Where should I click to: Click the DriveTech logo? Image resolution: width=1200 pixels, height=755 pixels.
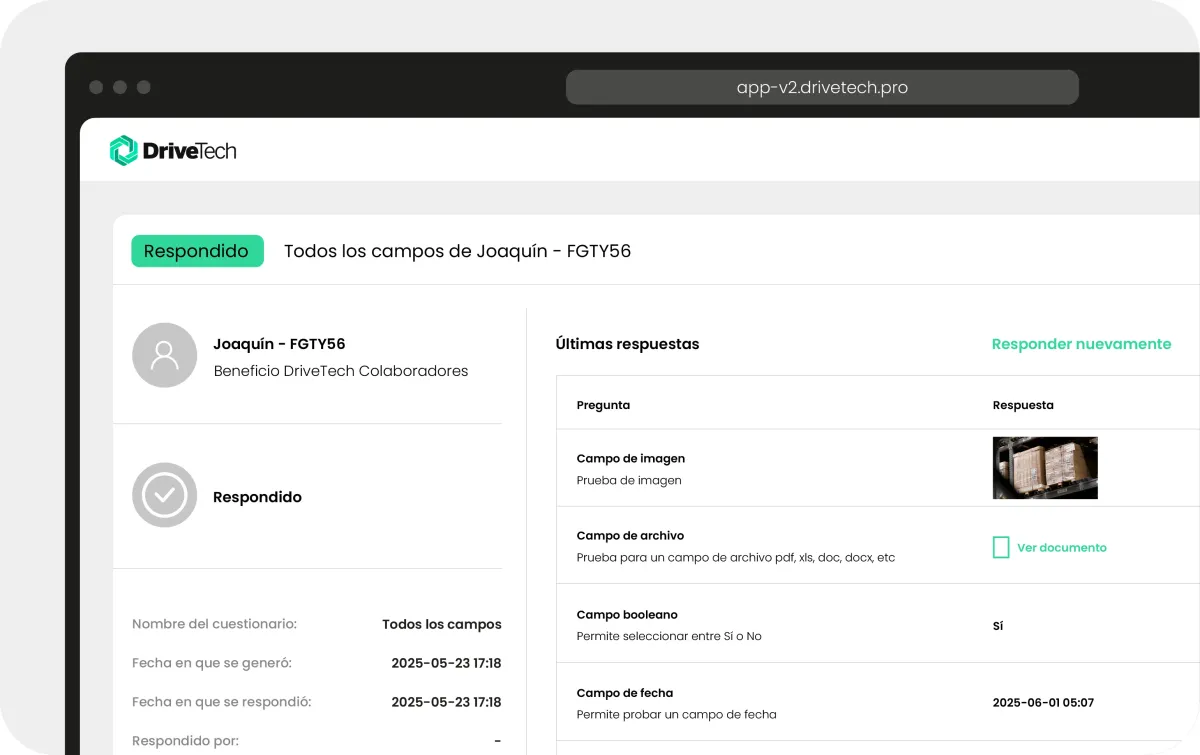click(x=173, y=151)
